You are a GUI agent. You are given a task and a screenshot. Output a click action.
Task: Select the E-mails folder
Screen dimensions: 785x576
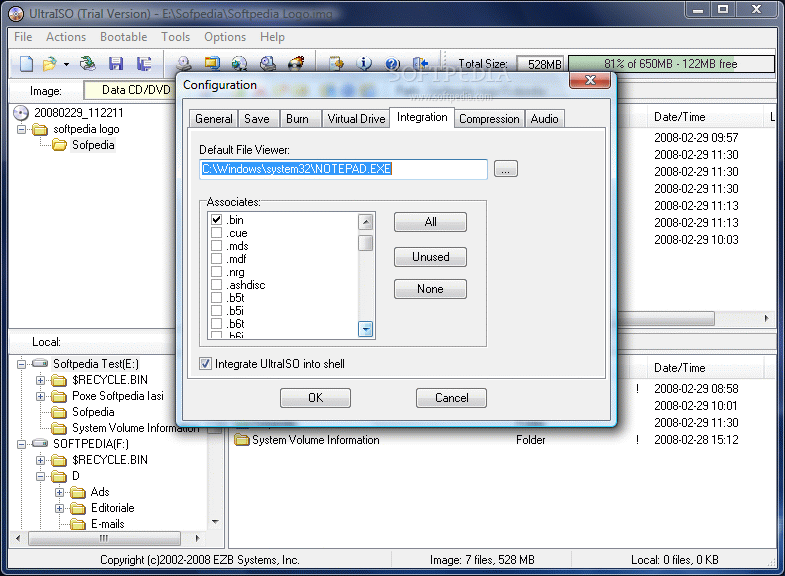click(x=108, y=524)
